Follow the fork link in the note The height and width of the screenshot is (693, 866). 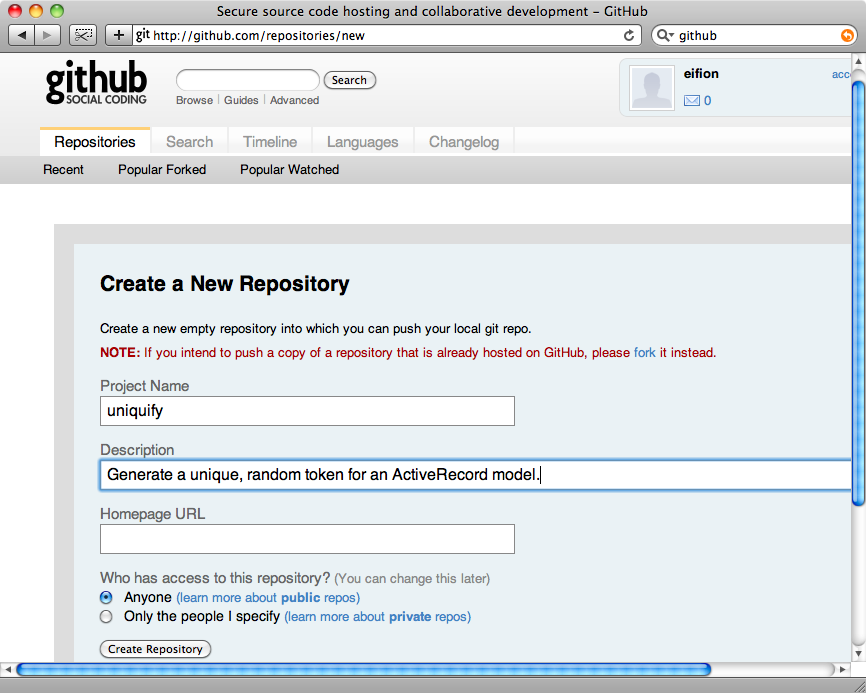(645, 352)
